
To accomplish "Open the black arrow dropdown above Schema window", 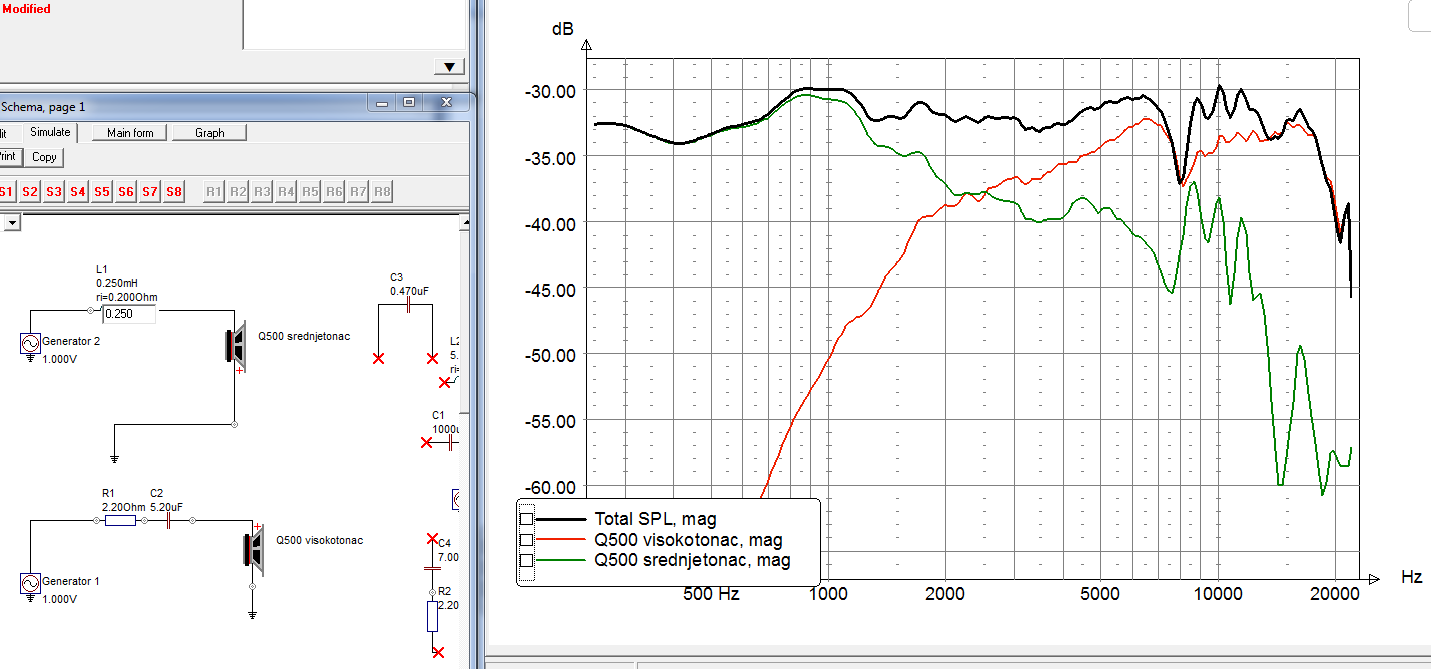I will (450, 66).
